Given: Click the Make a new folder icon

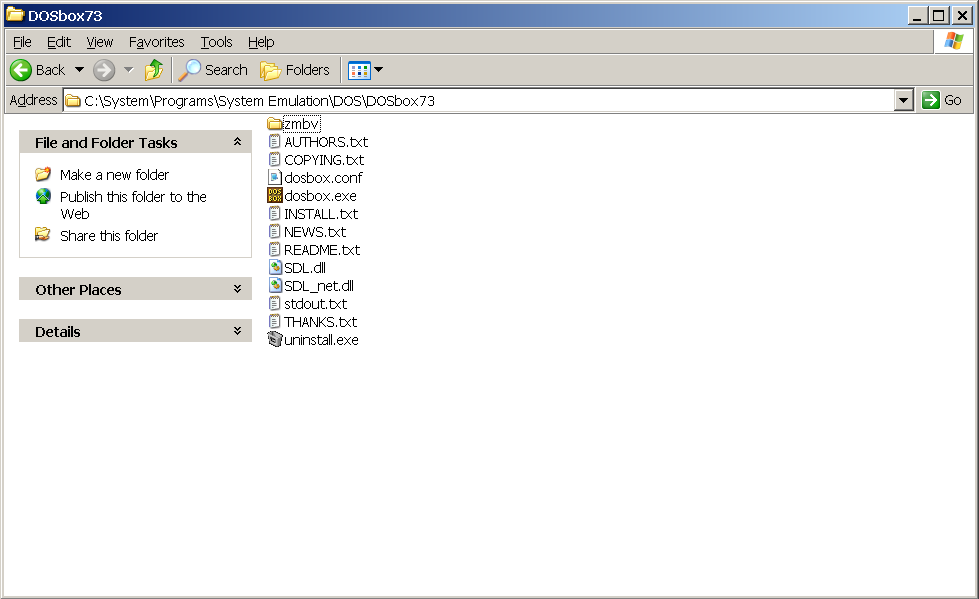Looking at the screenshot, I should coord(42,174).
